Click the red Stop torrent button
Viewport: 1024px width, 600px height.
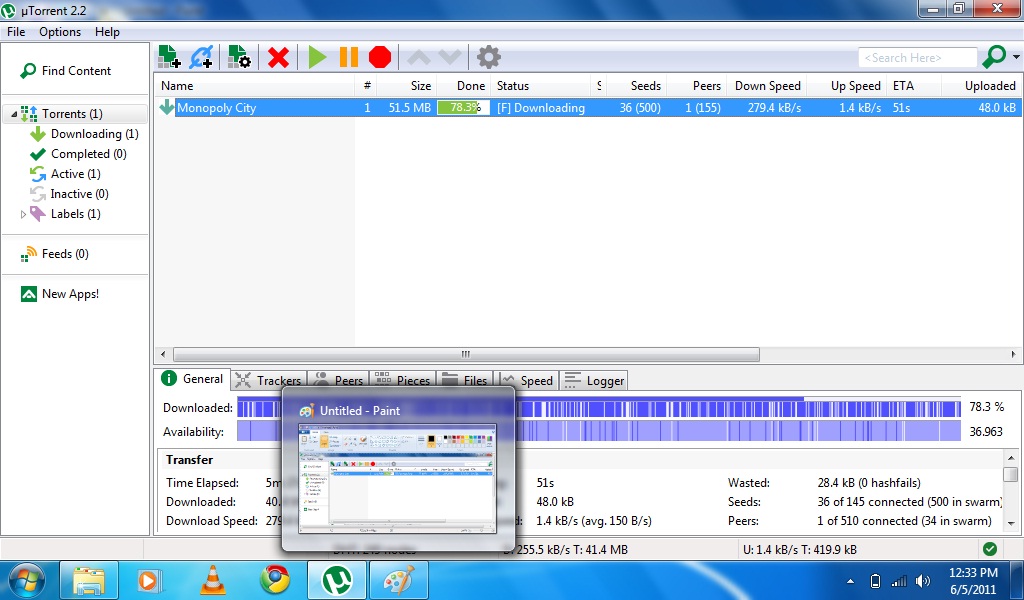379,57
